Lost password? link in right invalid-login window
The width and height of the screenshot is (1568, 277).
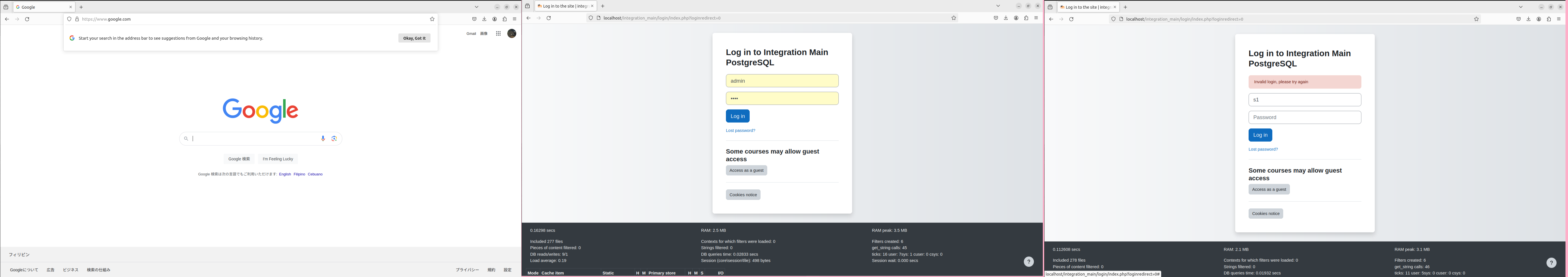click(x=1263, y=149)
